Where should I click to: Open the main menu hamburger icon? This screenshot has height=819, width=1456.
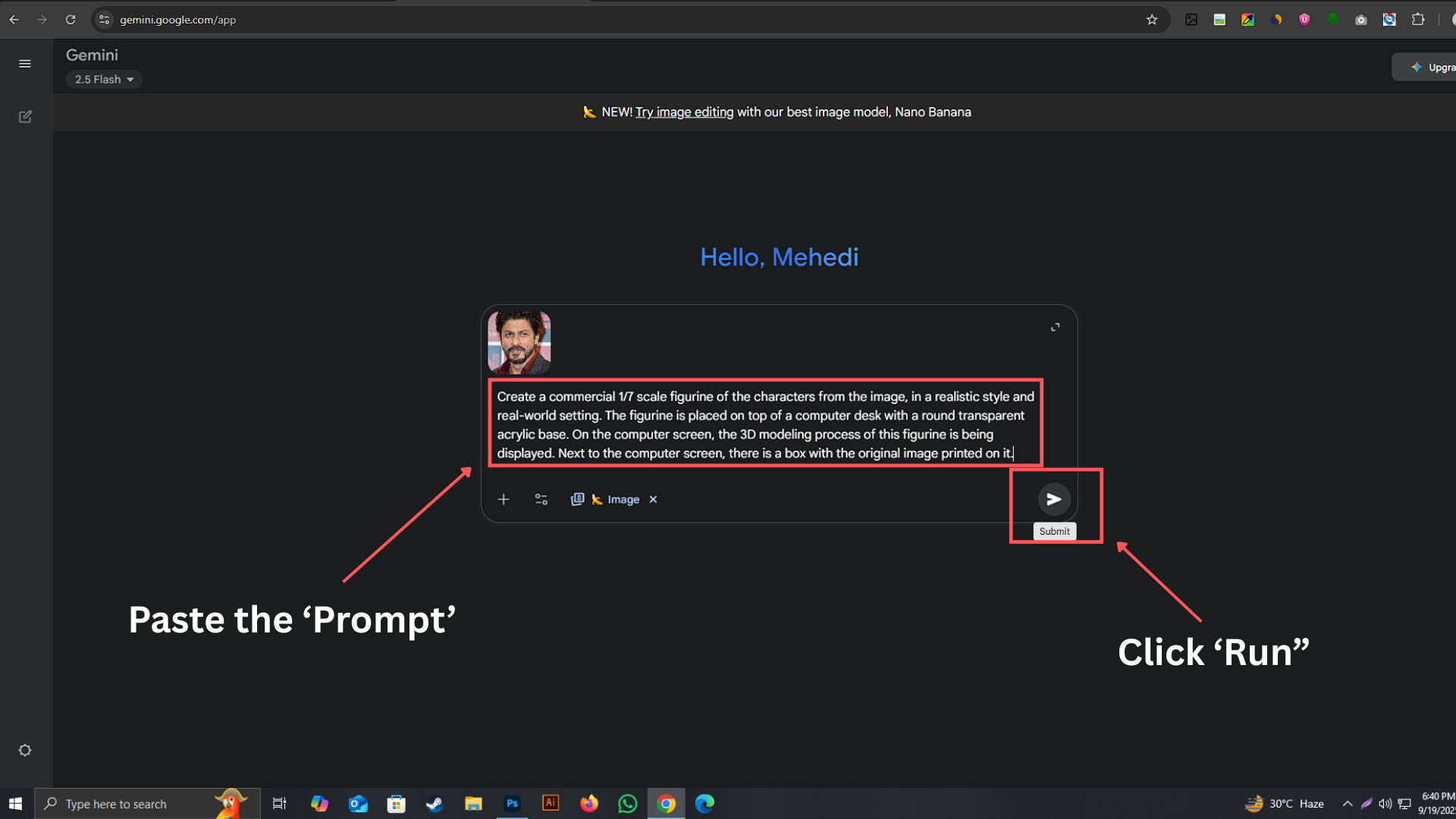point(25,64)
